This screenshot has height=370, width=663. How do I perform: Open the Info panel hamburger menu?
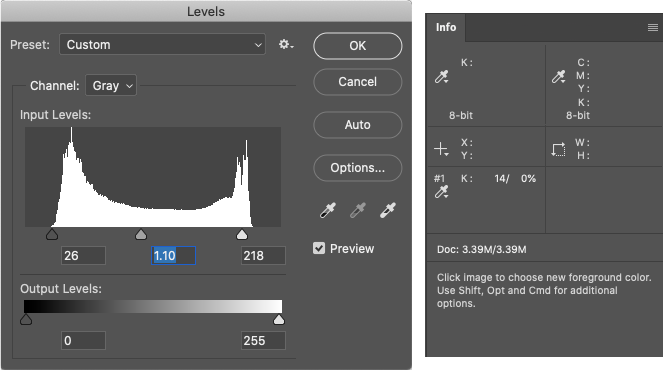click(x=652, y=27)
